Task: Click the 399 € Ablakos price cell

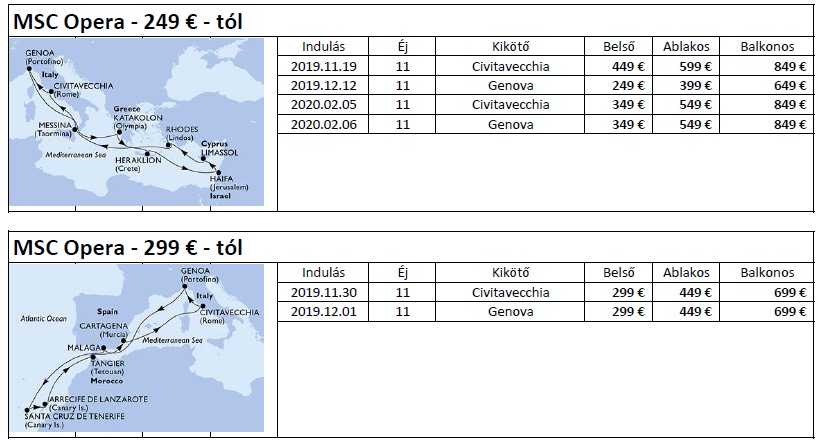Action: (695, 86)
